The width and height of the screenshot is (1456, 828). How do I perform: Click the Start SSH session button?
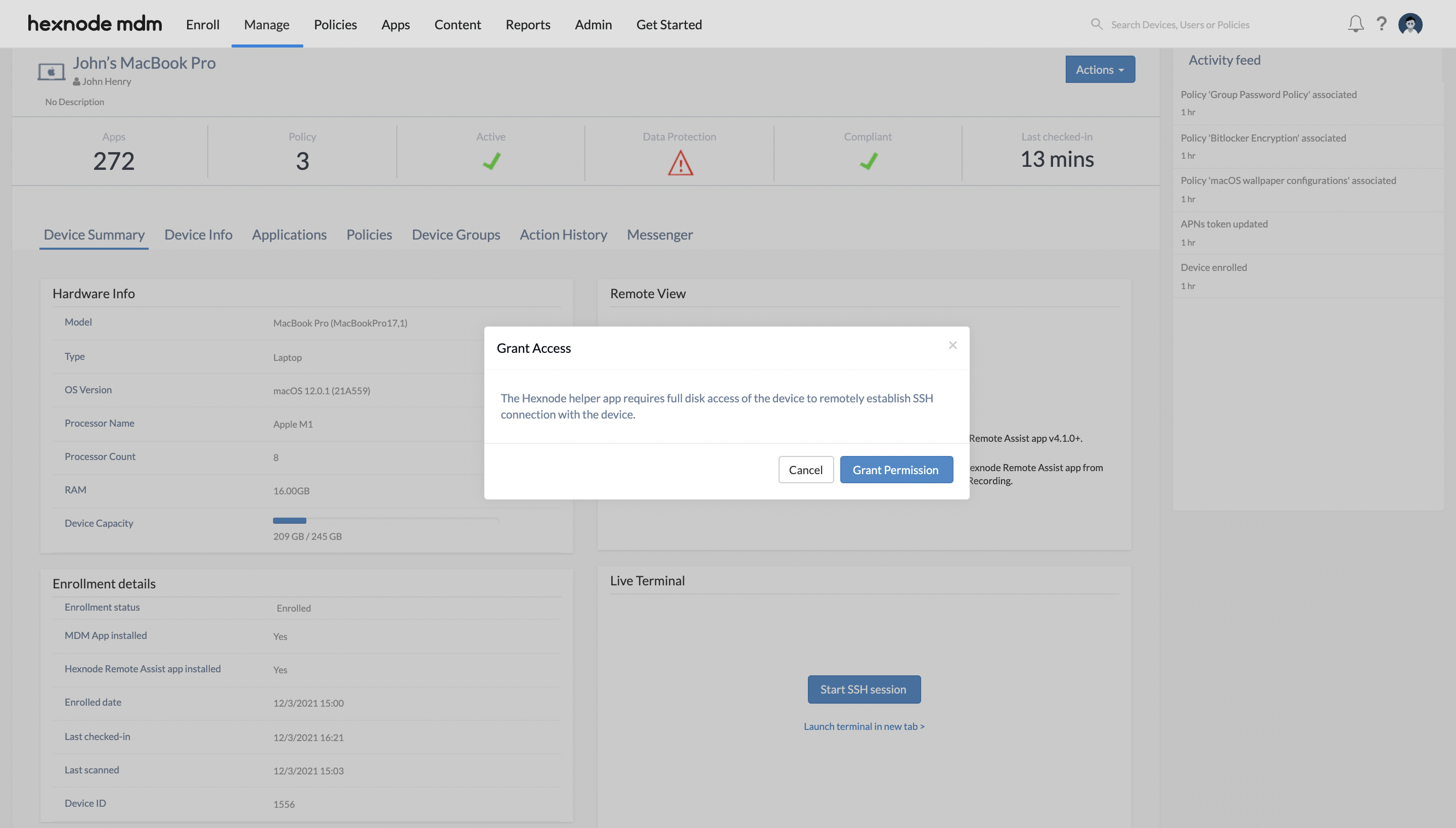864,689
